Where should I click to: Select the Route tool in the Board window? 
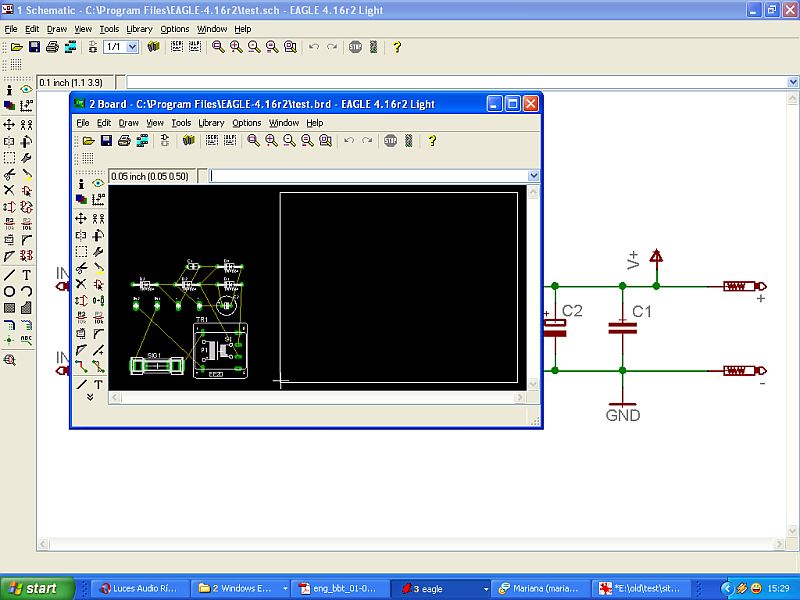click(81, 366)
